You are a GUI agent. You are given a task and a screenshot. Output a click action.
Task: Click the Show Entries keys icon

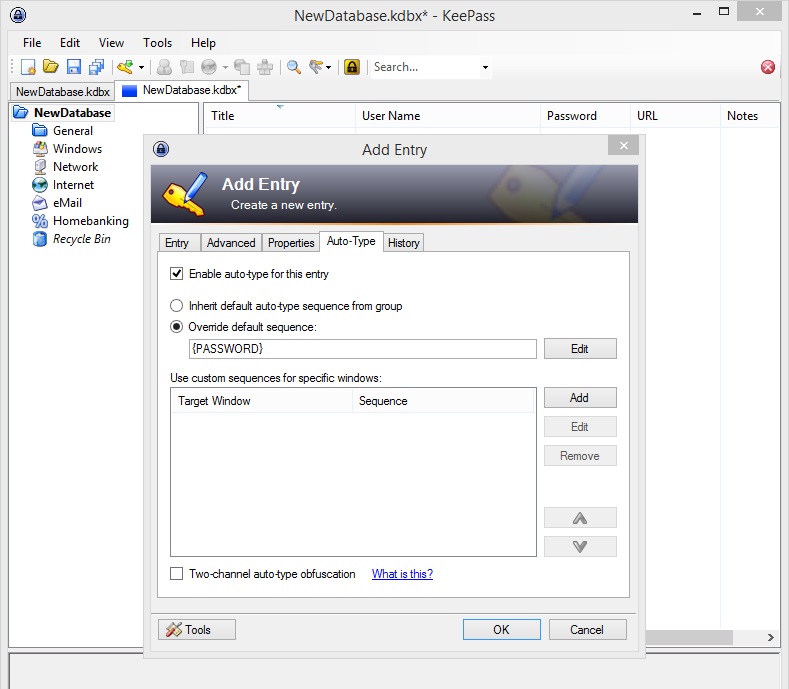click(x=316, y=67)
